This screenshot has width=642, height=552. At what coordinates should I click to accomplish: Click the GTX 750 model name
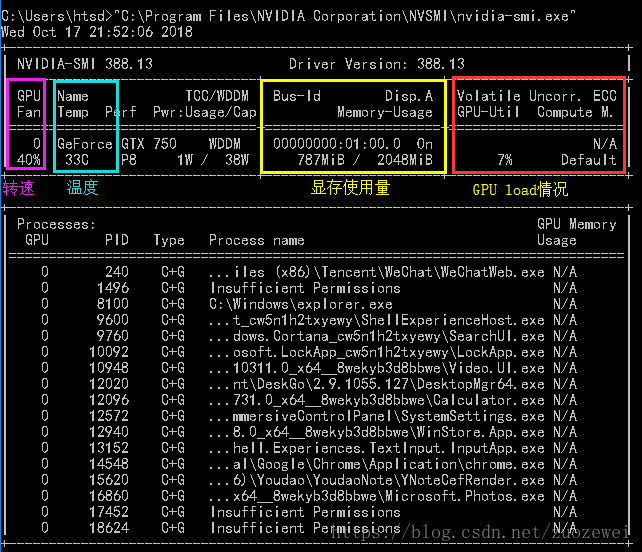click(149, 144)
